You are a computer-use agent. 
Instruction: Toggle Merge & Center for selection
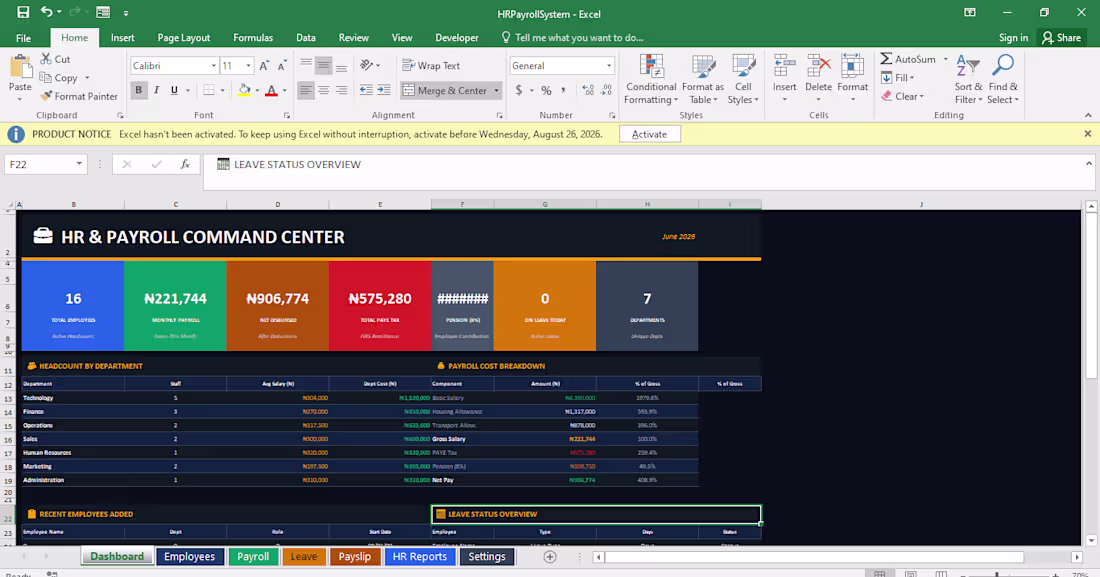coord(445,91)
